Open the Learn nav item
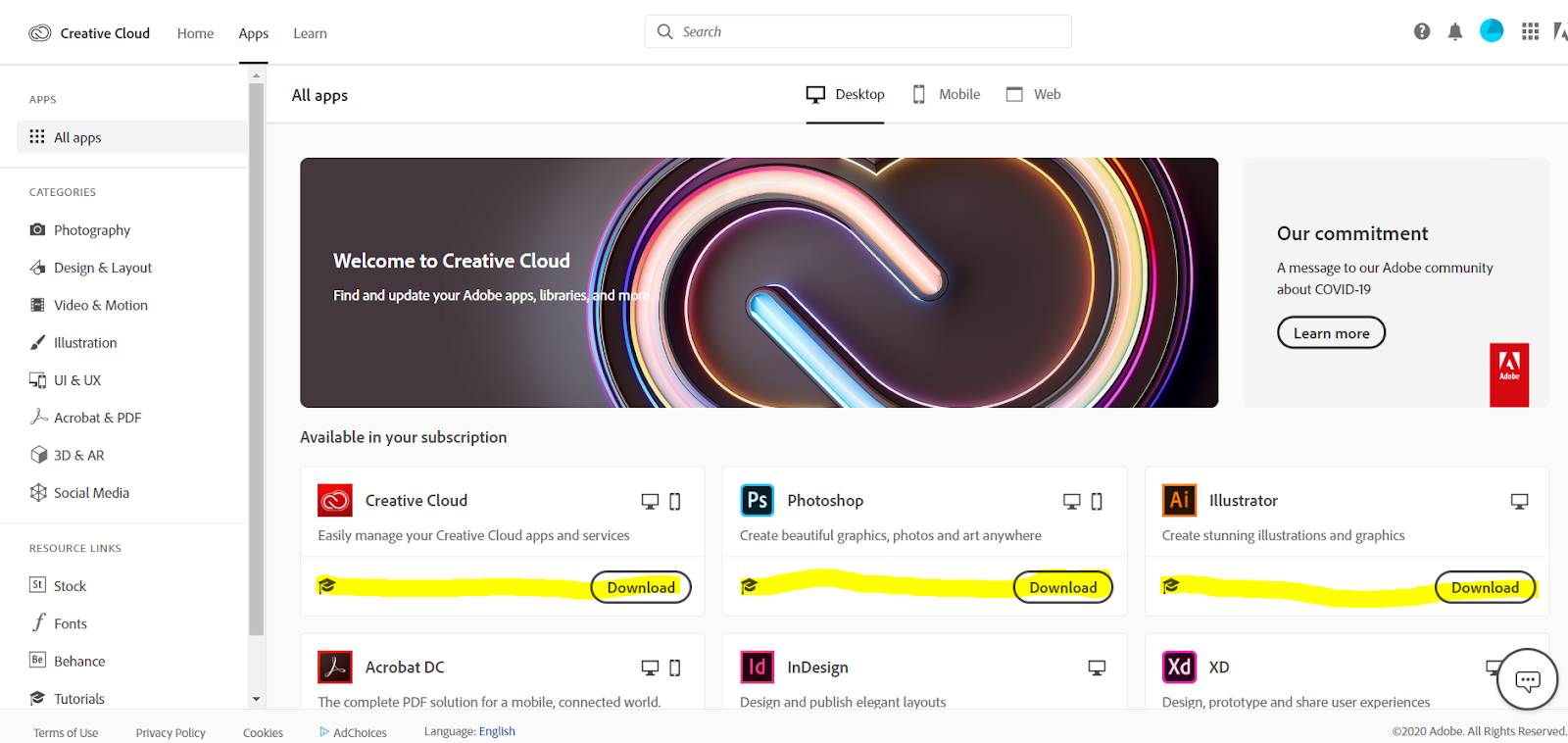Screen dimensions: 1568x743 click(310, 33)
